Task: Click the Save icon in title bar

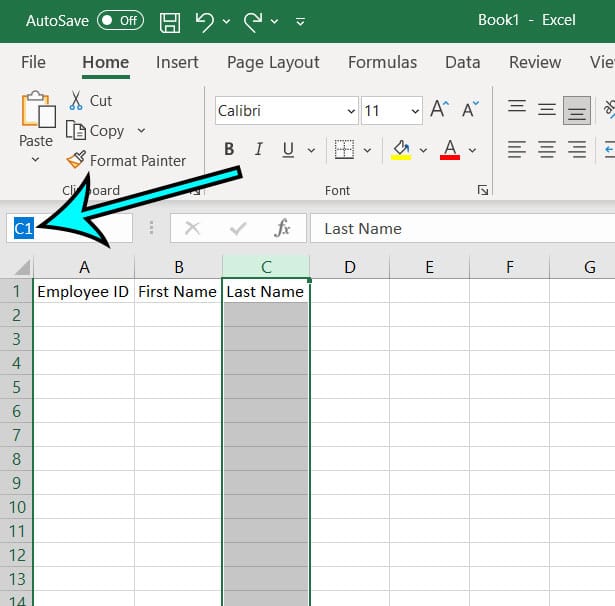Action: point(170,22)
